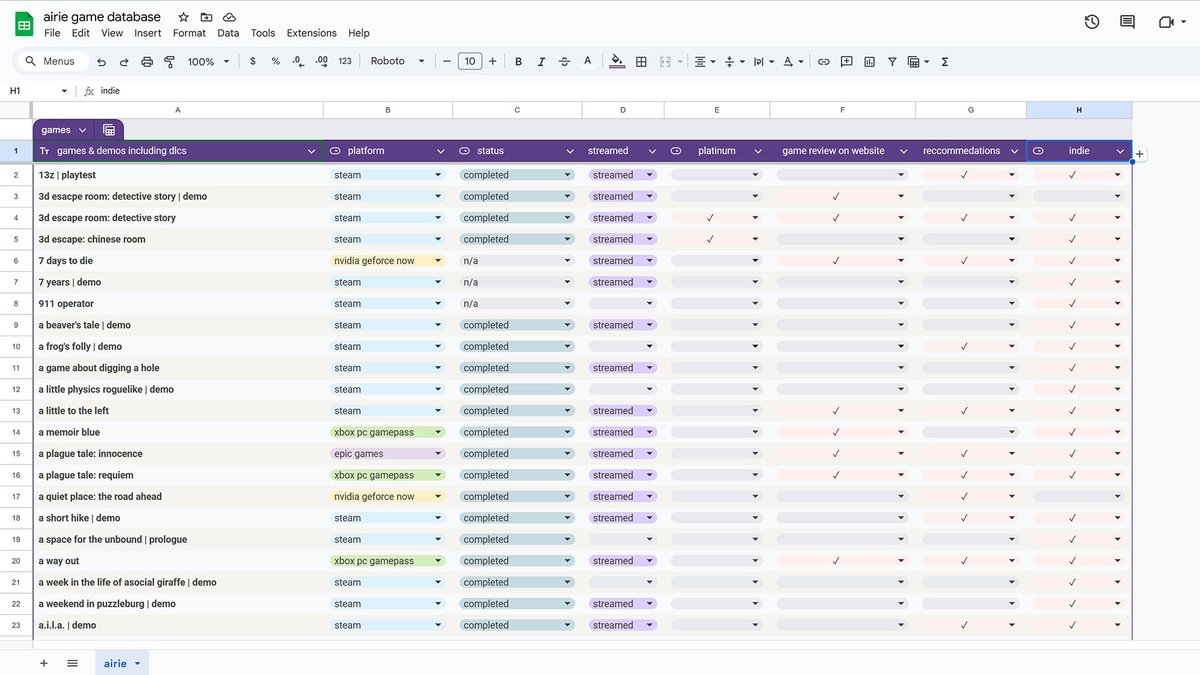Click the All sheets list icon
Image resolution: width=1200 pixels, height=675 pixels.
(x=72, y=663)
